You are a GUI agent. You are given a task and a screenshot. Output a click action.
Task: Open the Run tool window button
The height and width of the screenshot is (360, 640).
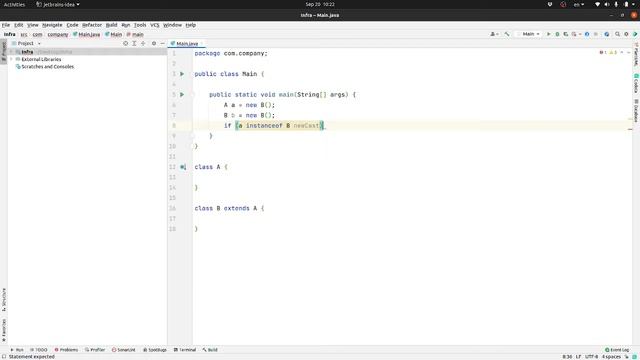pyautogui.click(x=17, y=350)
